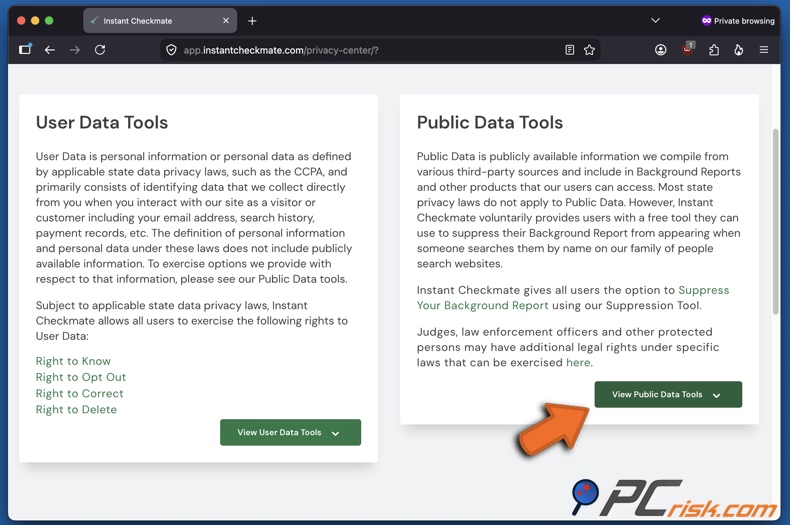This screenshot has width=790, height=525.
Task: Click the 'here' link for protected persons
Action: click(x=578, y=362)
